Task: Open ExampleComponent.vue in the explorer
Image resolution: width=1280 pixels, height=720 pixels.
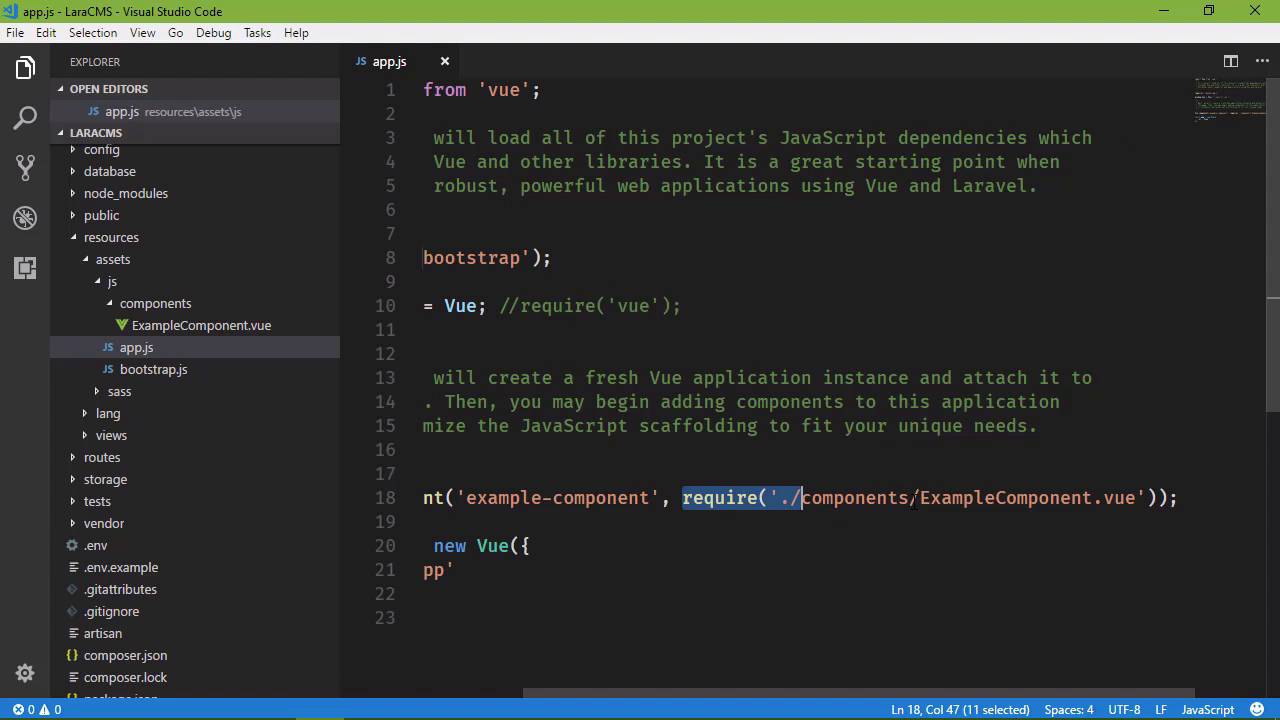Action: point(195,325)
